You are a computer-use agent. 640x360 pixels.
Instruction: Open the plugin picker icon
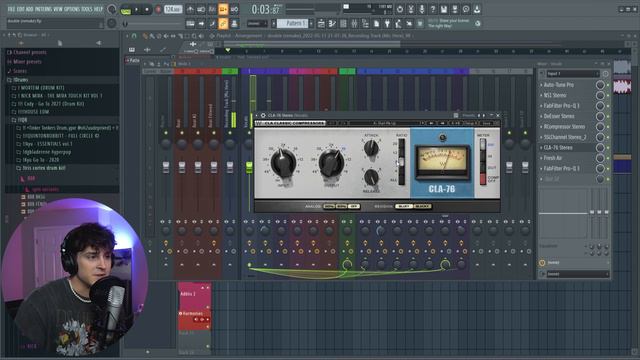pyautogui.click(x=387, y=24)
